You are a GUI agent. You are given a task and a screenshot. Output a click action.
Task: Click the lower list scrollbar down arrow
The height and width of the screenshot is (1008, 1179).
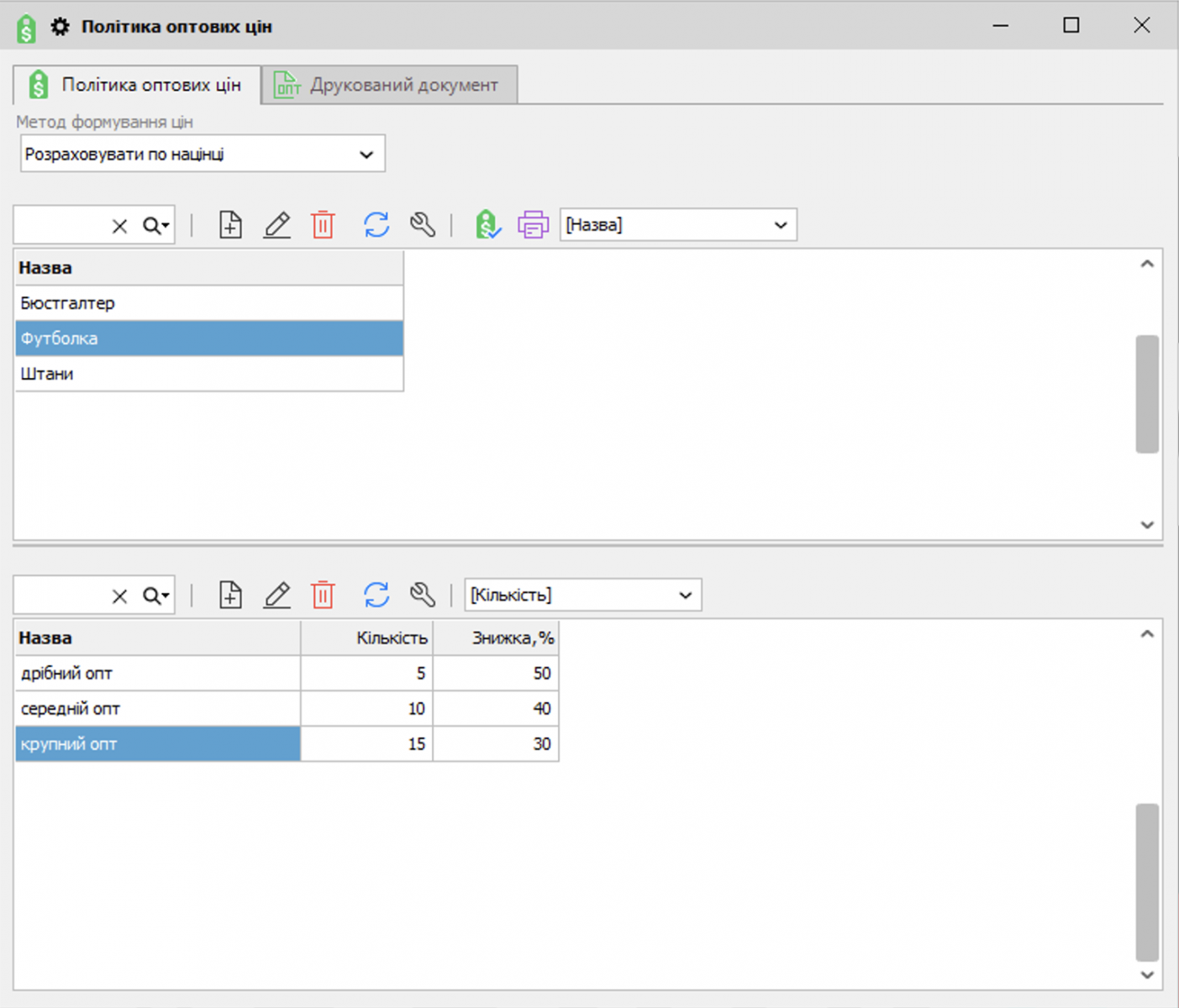tap(1147, 974)
